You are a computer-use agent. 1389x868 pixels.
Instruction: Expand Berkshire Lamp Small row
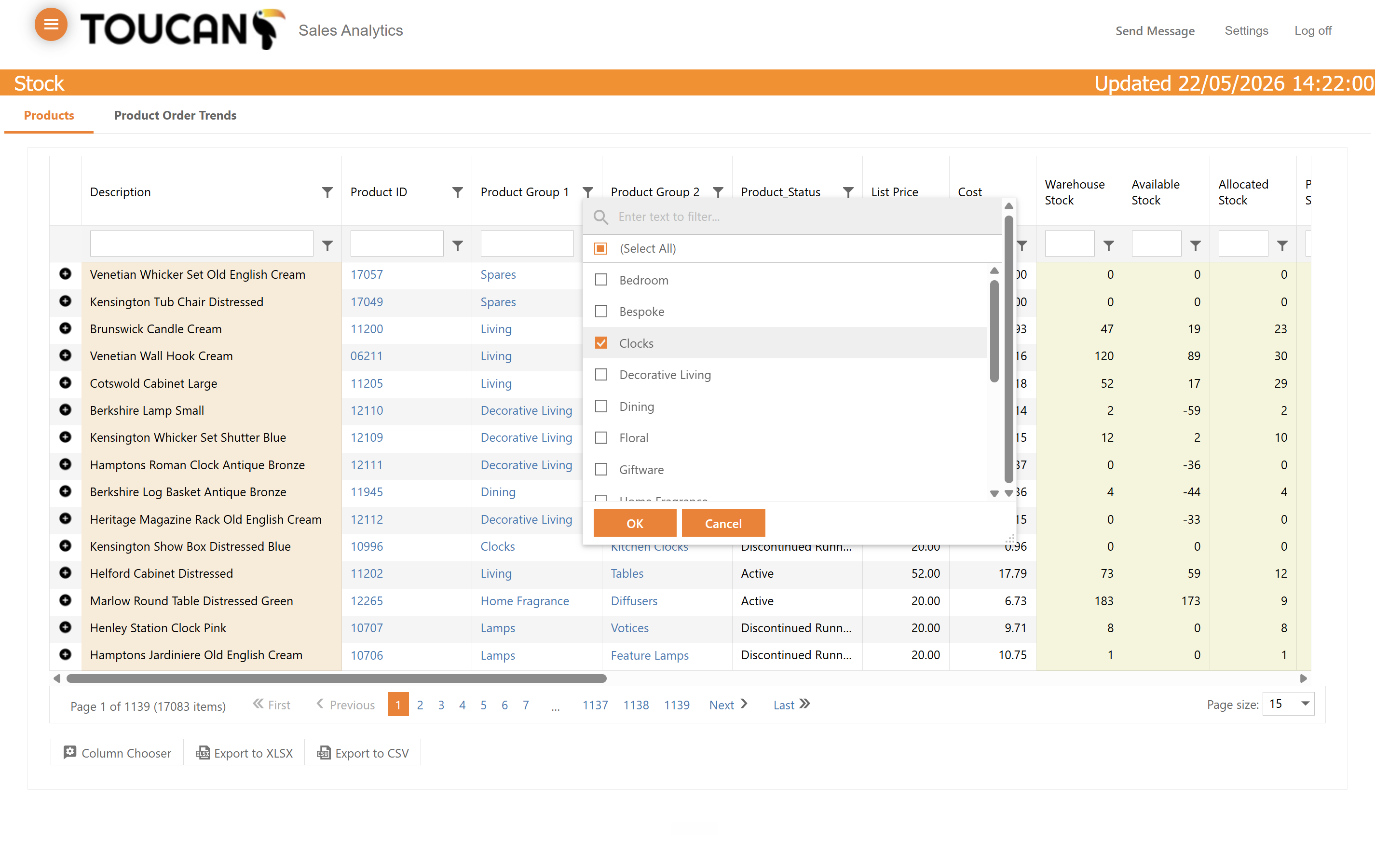66,410
